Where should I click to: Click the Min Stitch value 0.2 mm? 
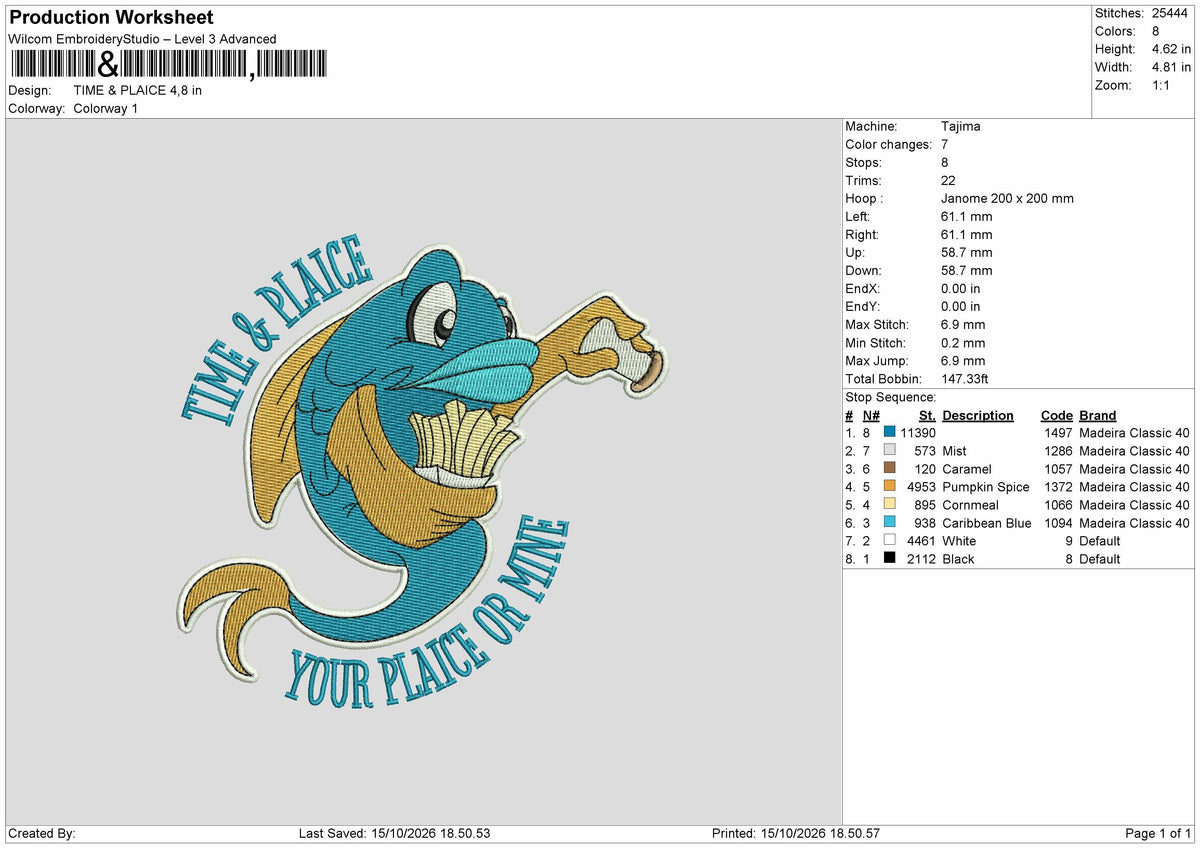[963, 342]
